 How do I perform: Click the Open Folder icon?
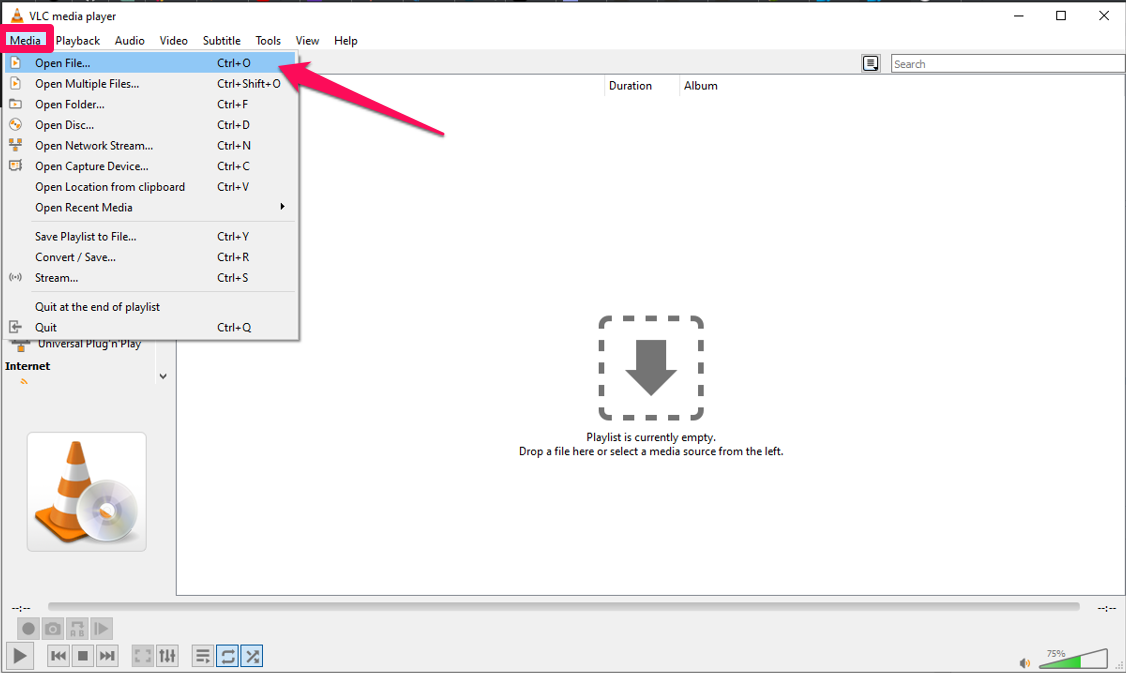(15, 104)
